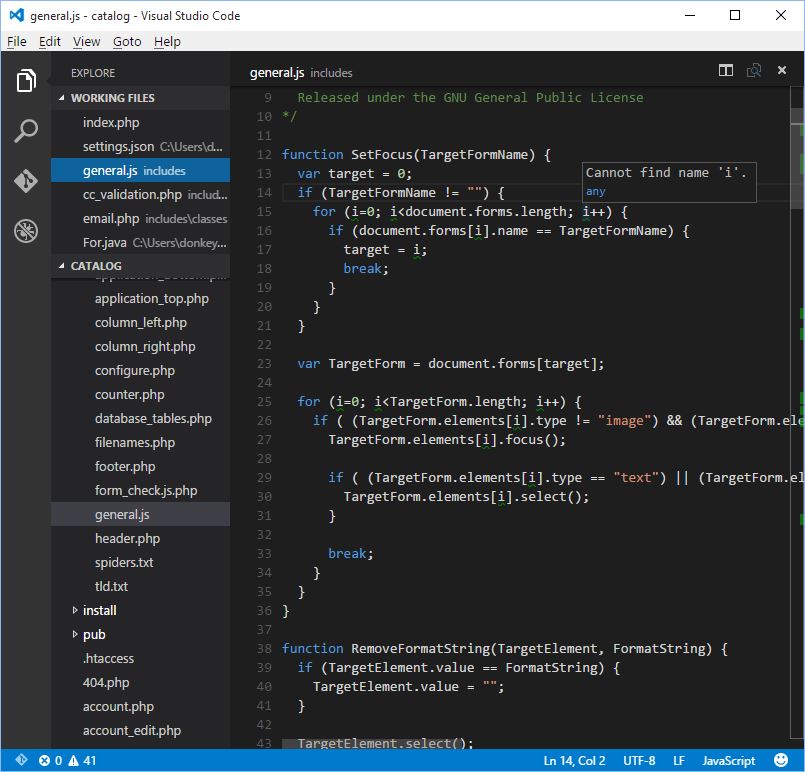Expand the install folder
Viewport: 805px width, 772px height.
[99, 610]
